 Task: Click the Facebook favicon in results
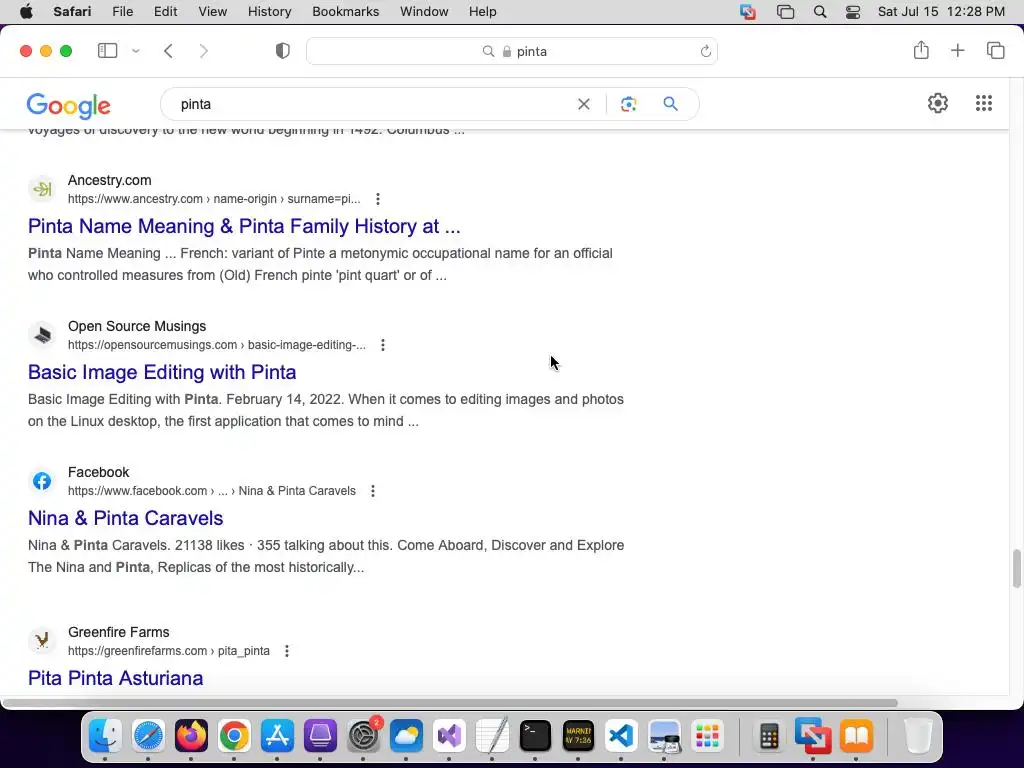tap(42, 481)
